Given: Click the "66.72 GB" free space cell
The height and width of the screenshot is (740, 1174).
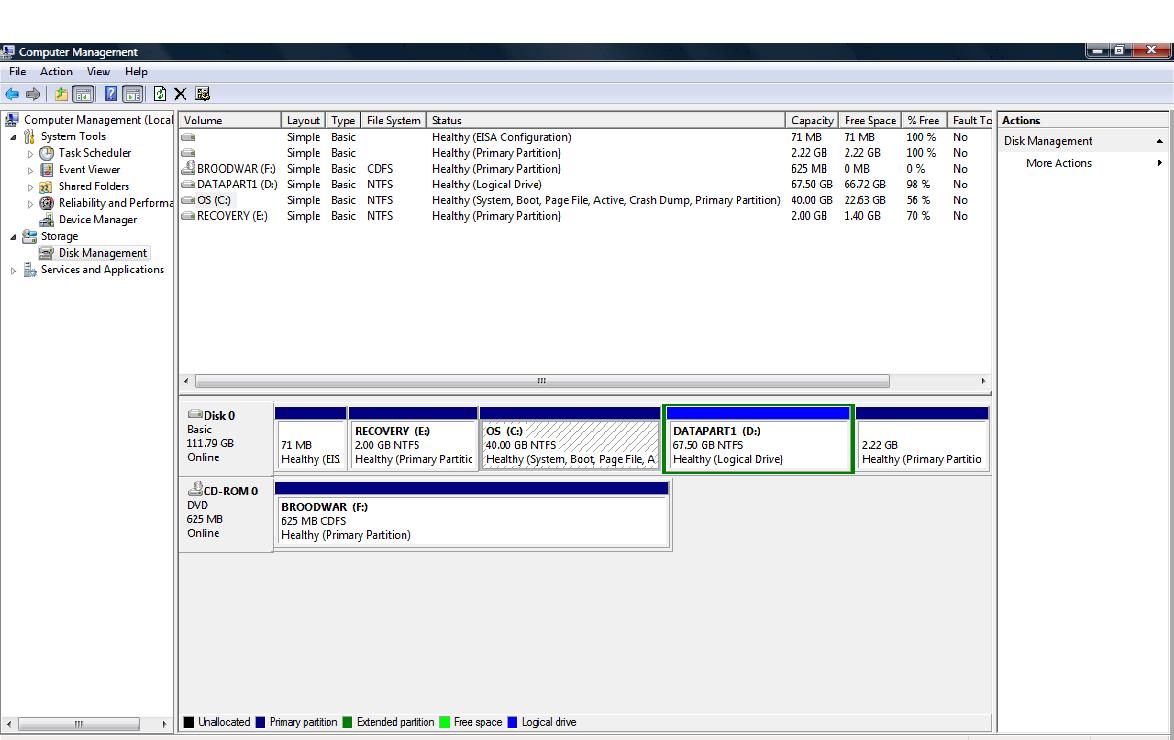Looking at the screenshot, I should 865,184.
